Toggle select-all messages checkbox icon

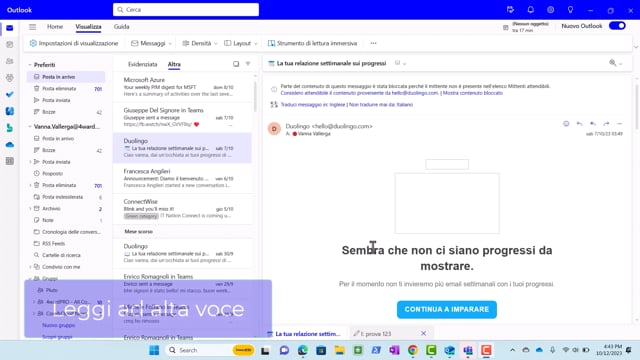coord(236,64)
